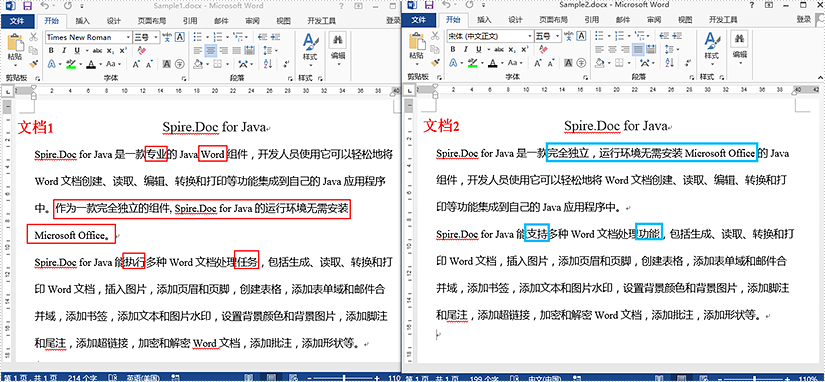
Task: Decrease indent in Sample1 window
Action: (262, 37)
